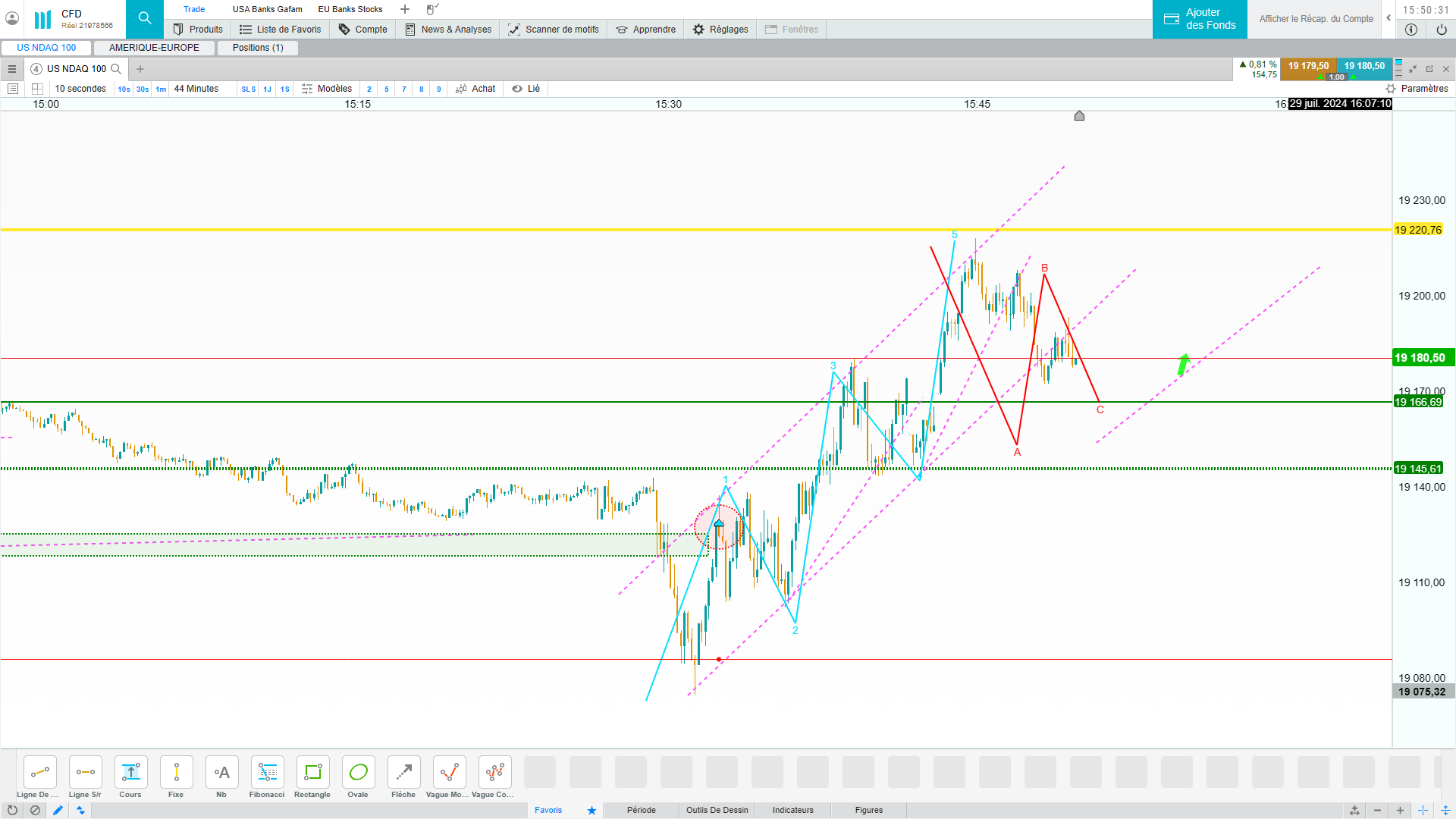The image size is (1456, 819).
Task: Toggle the Lié linked eye option
Action: pyautogui.click(x=526, y=89)
